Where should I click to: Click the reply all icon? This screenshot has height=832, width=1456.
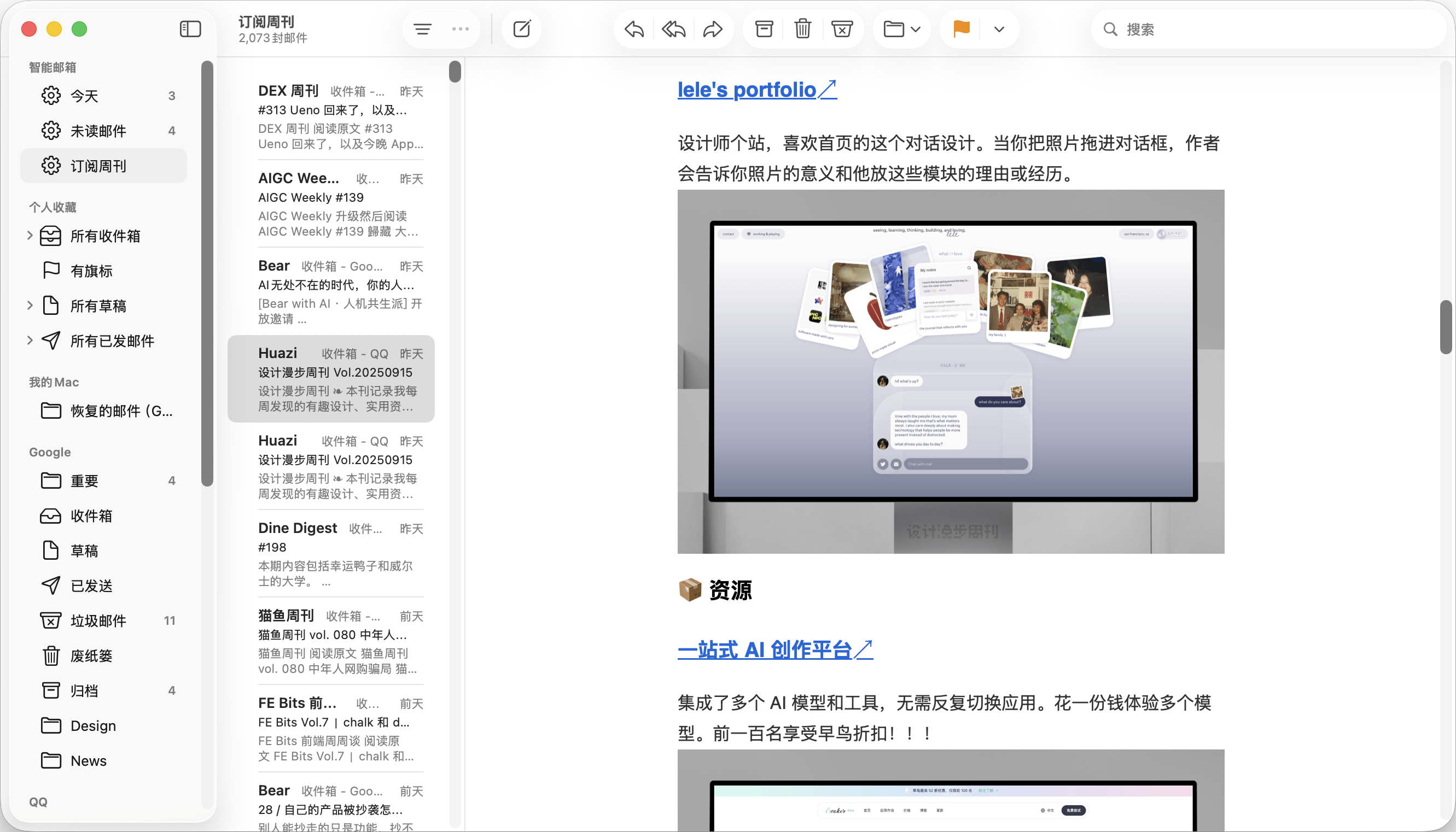pos(673,28)
